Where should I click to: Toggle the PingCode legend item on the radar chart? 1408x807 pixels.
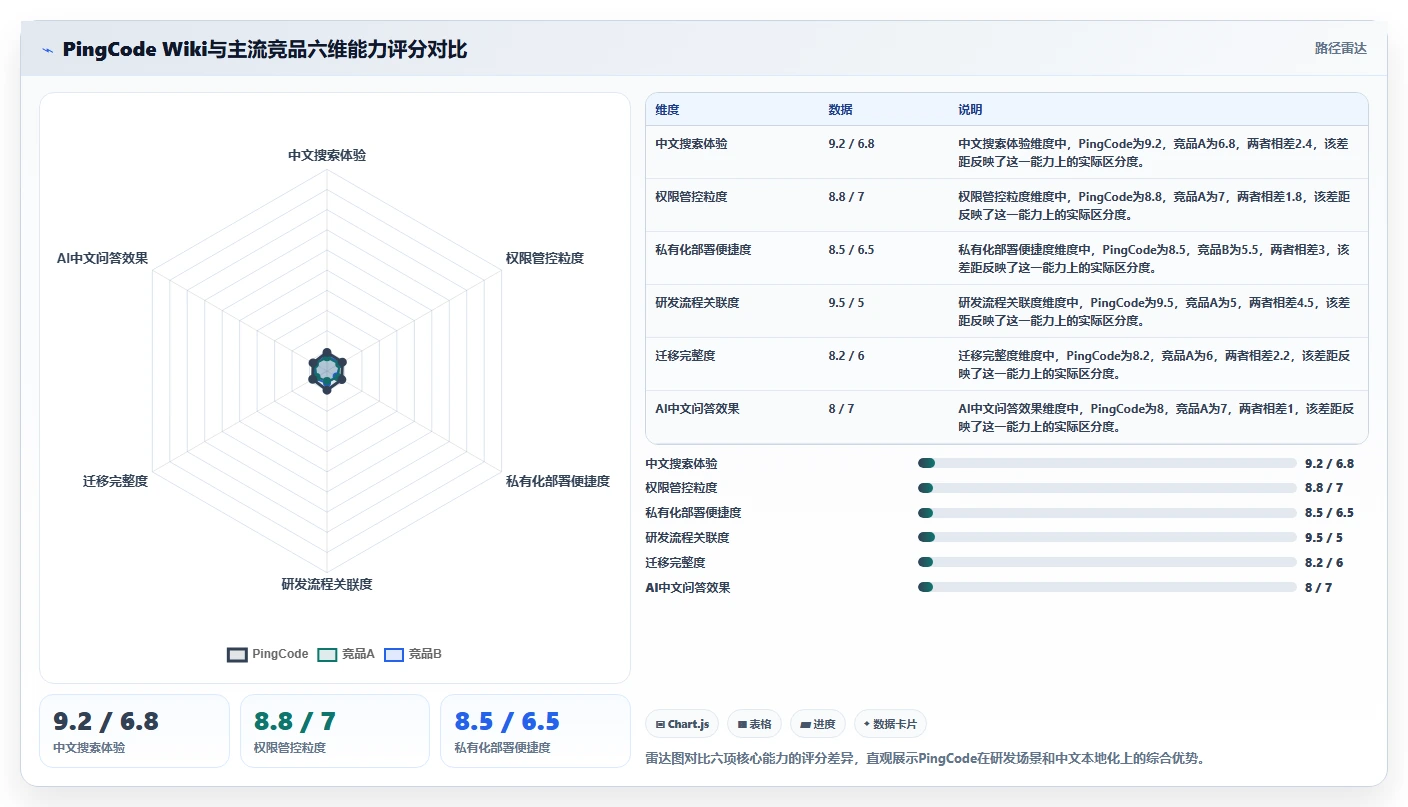[268, 654]
